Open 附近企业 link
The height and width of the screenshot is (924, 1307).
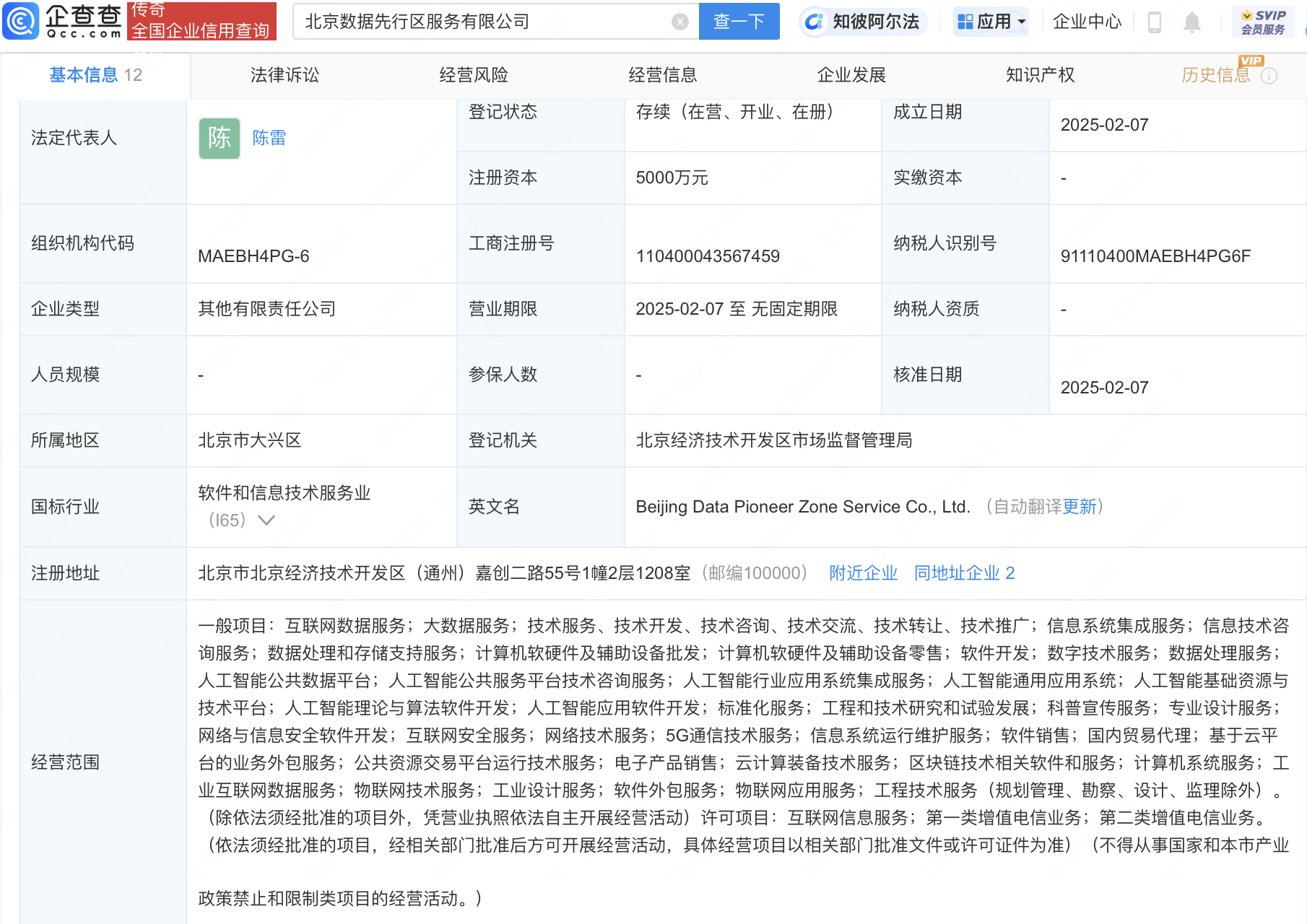[863, 573]
